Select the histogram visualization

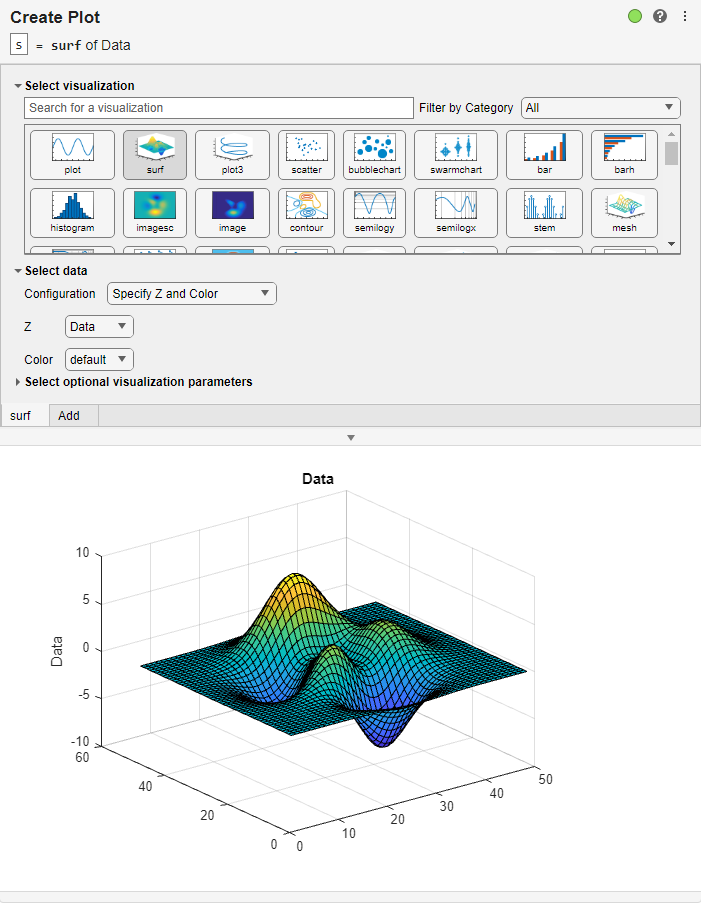point(73,213)
